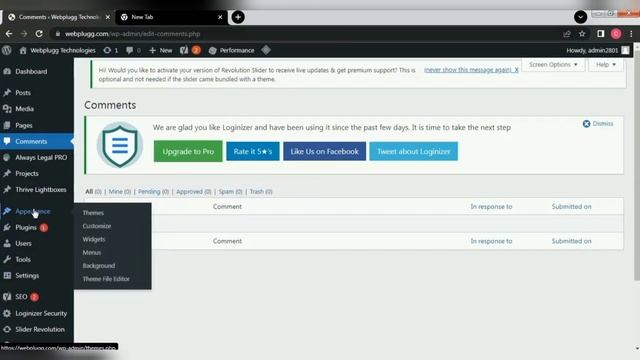Open the comments bubble in admin bar

point(133,50)
